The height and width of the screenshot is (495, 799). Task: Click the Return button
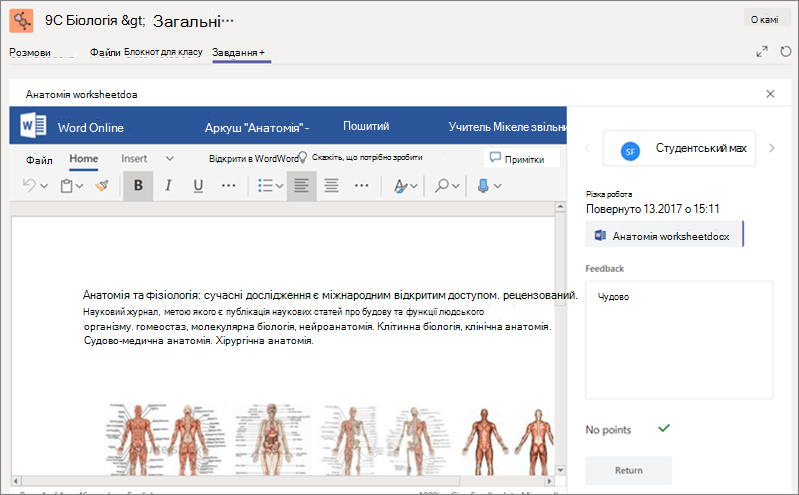click(628, 471)
